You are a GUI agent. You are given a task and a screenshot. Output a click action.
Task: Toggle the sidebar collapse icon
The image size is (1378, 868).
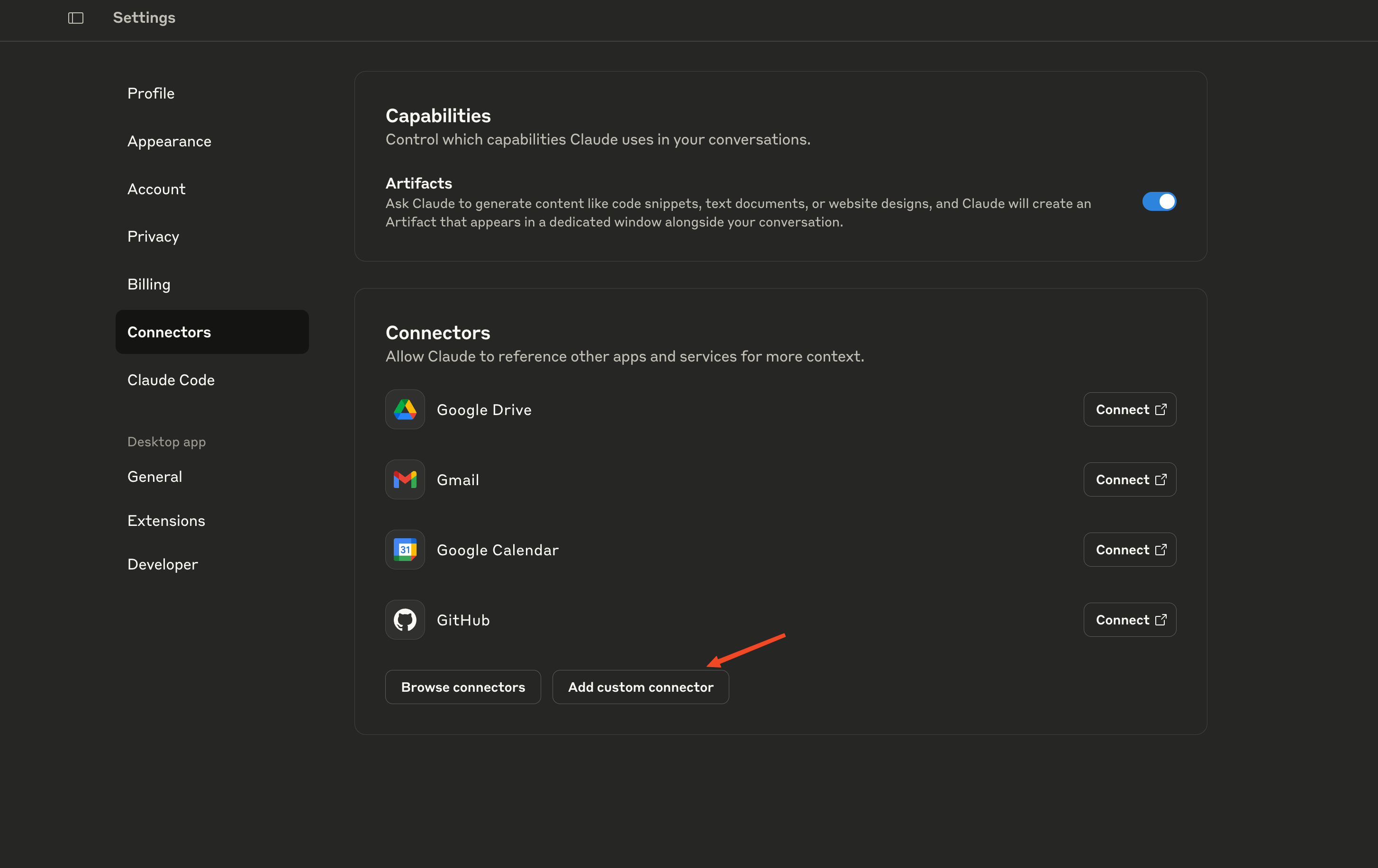pyautogui.click(x=75, y=18)
